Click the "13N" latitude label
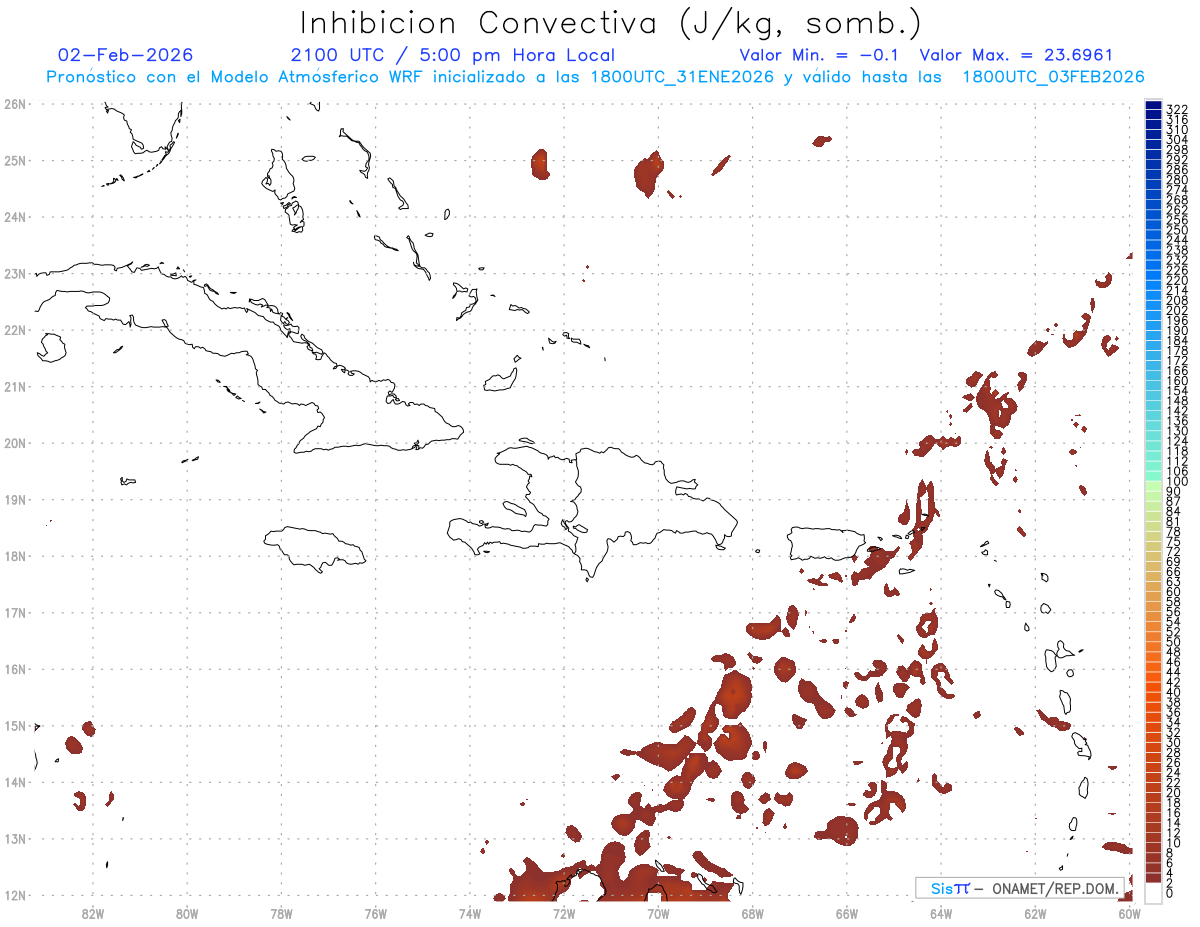 (14, 838)
